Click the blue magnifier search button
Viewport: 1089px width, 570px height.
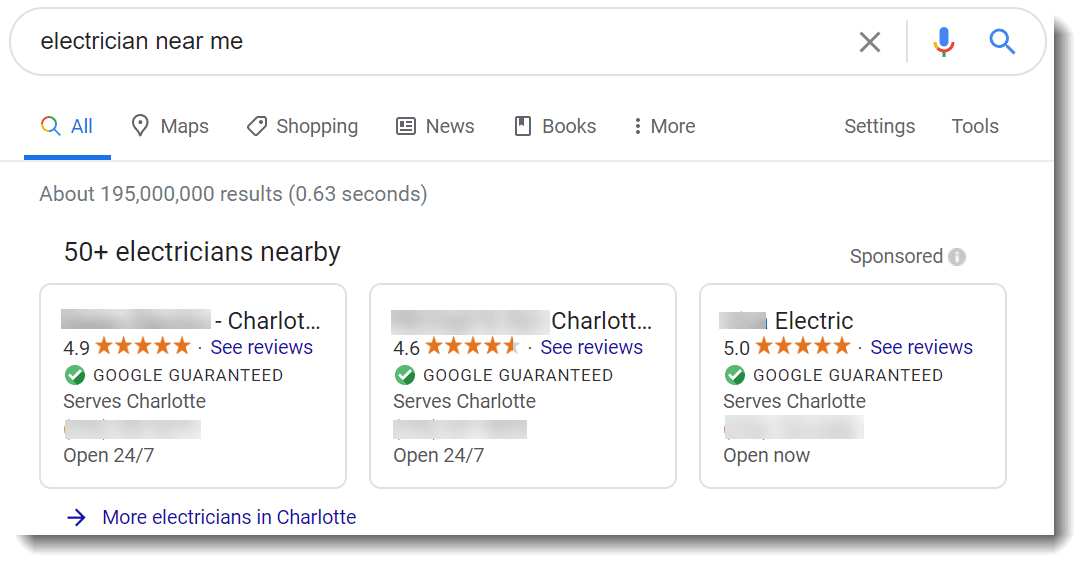point(1002,42)
